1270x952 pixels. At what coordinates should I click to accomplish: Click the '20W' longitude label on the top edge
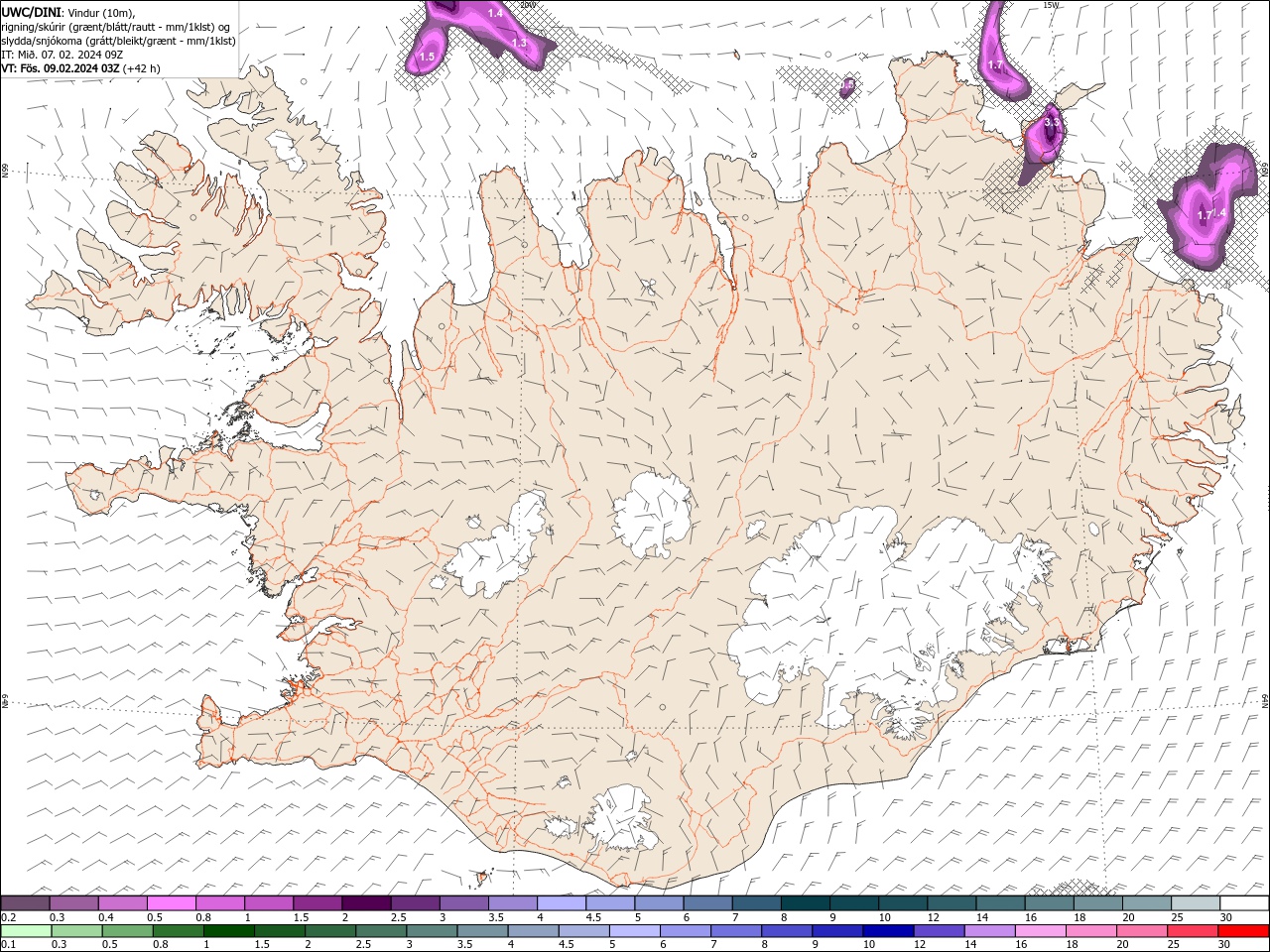coord(528,5)
